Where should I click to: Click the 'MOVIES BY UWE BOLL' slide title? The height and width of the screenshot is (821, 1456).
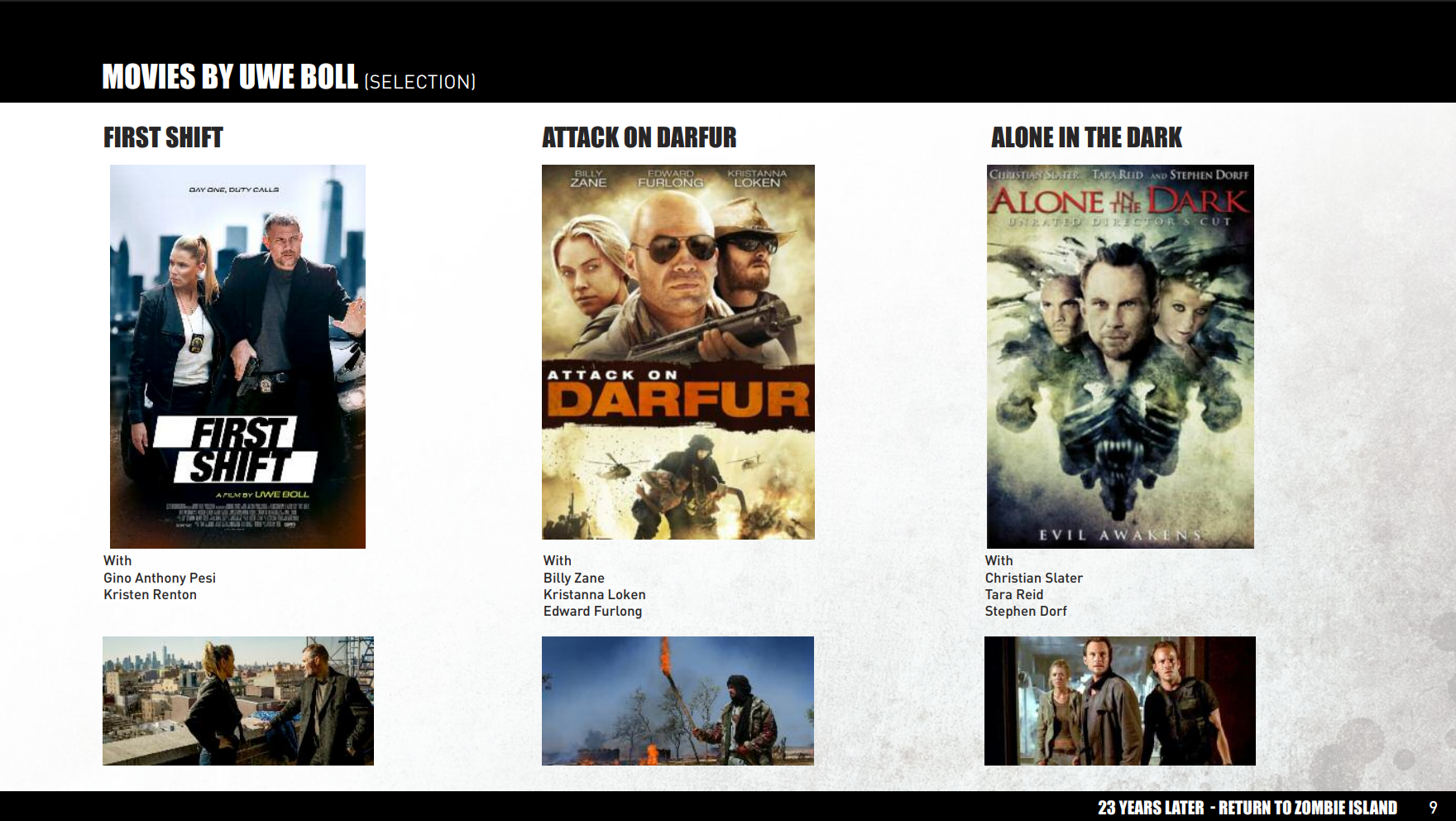point(230,77)
